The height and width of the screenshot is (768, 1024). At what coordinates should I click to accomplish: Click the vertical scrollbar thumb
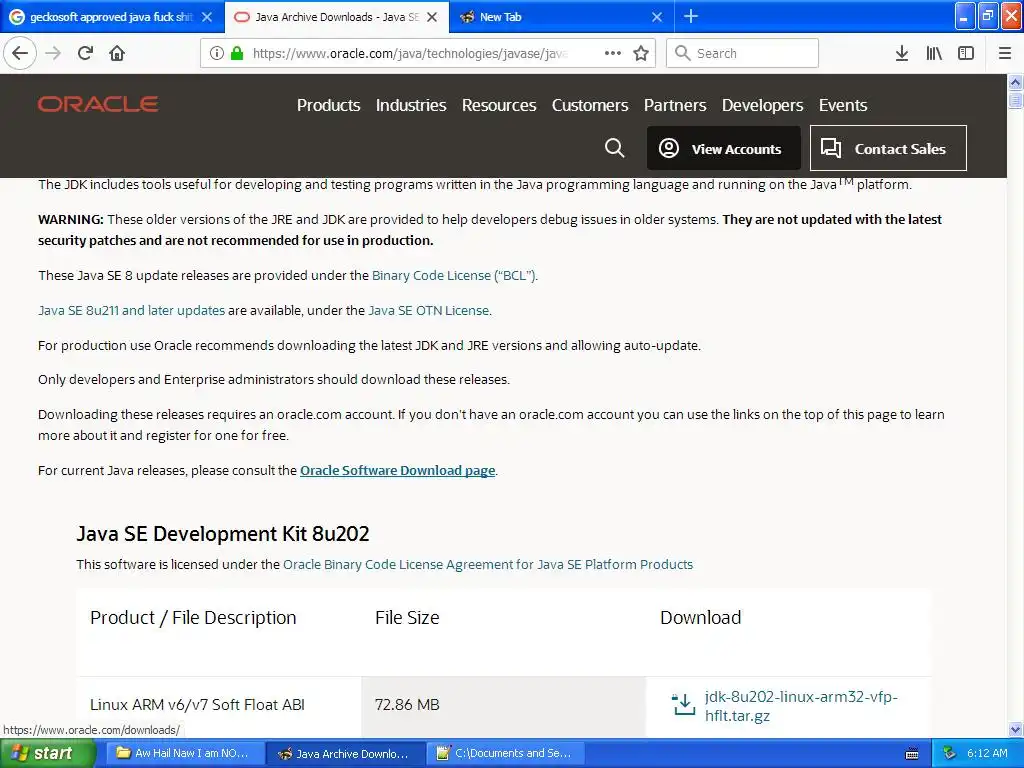[x=1015, y=99]
